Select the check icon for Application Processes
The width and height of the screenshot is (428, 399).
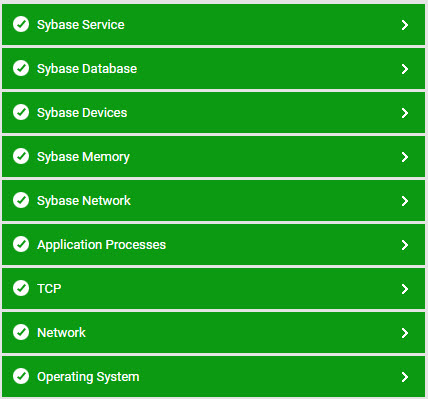[21, 245]
